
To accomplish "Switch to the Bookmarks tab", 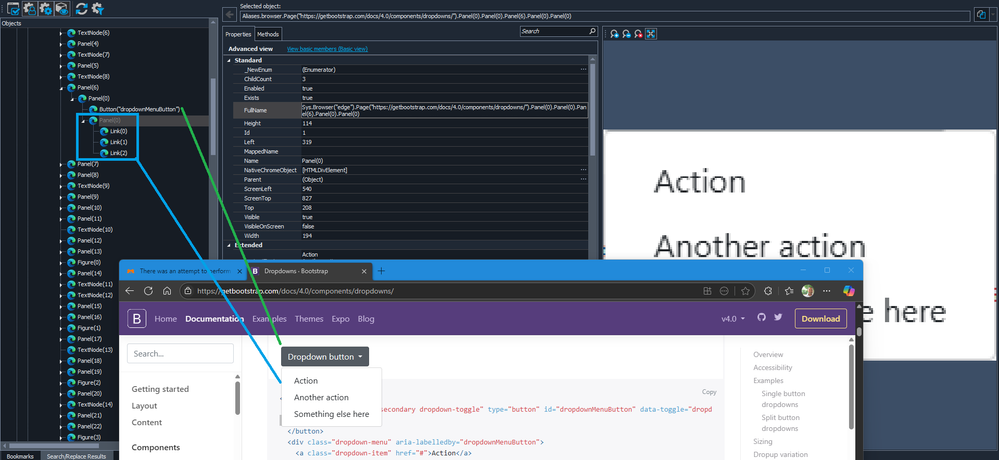I will click(21, 455).
